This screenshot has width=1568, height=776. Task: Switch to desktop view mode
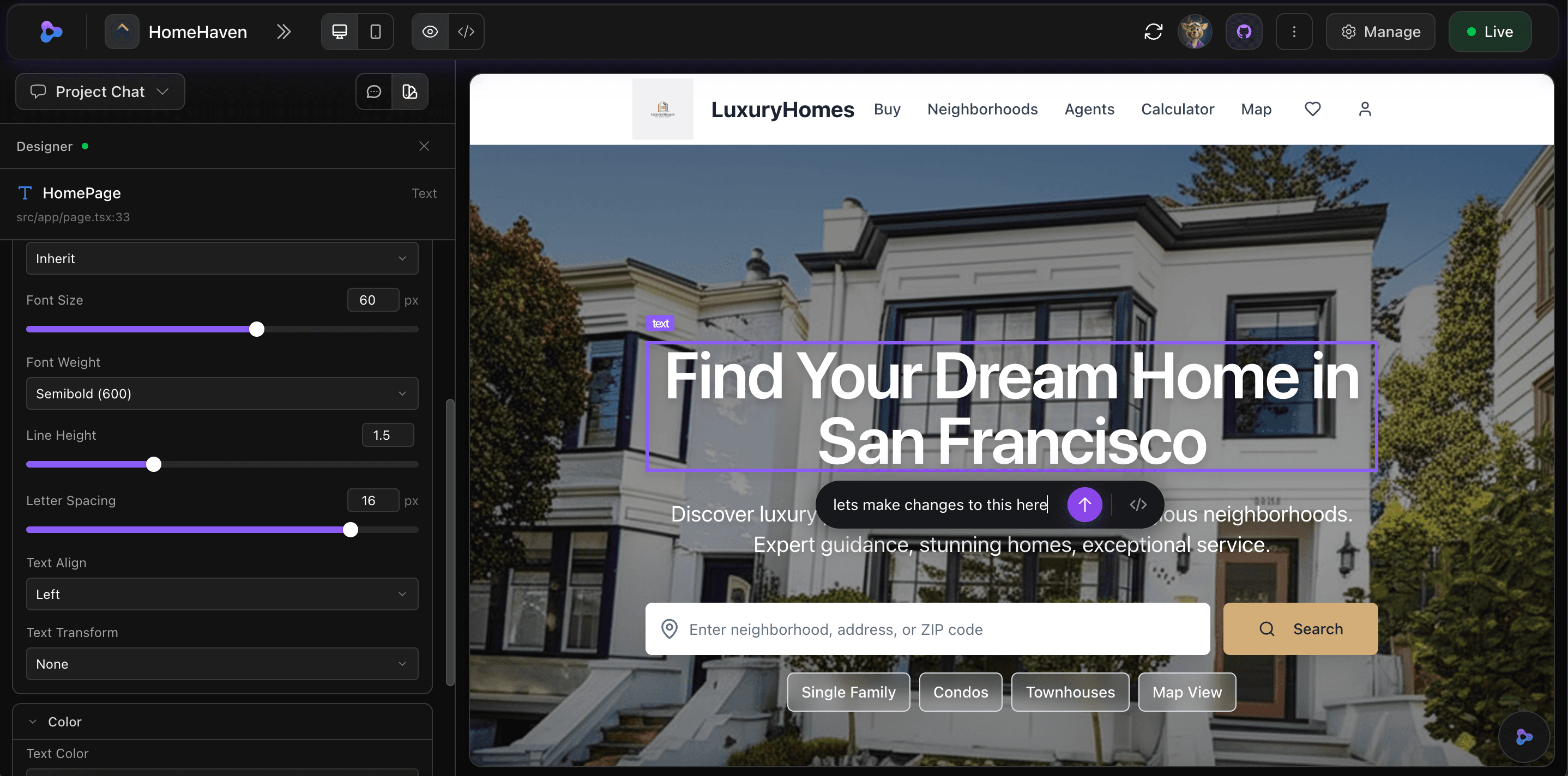339,31
